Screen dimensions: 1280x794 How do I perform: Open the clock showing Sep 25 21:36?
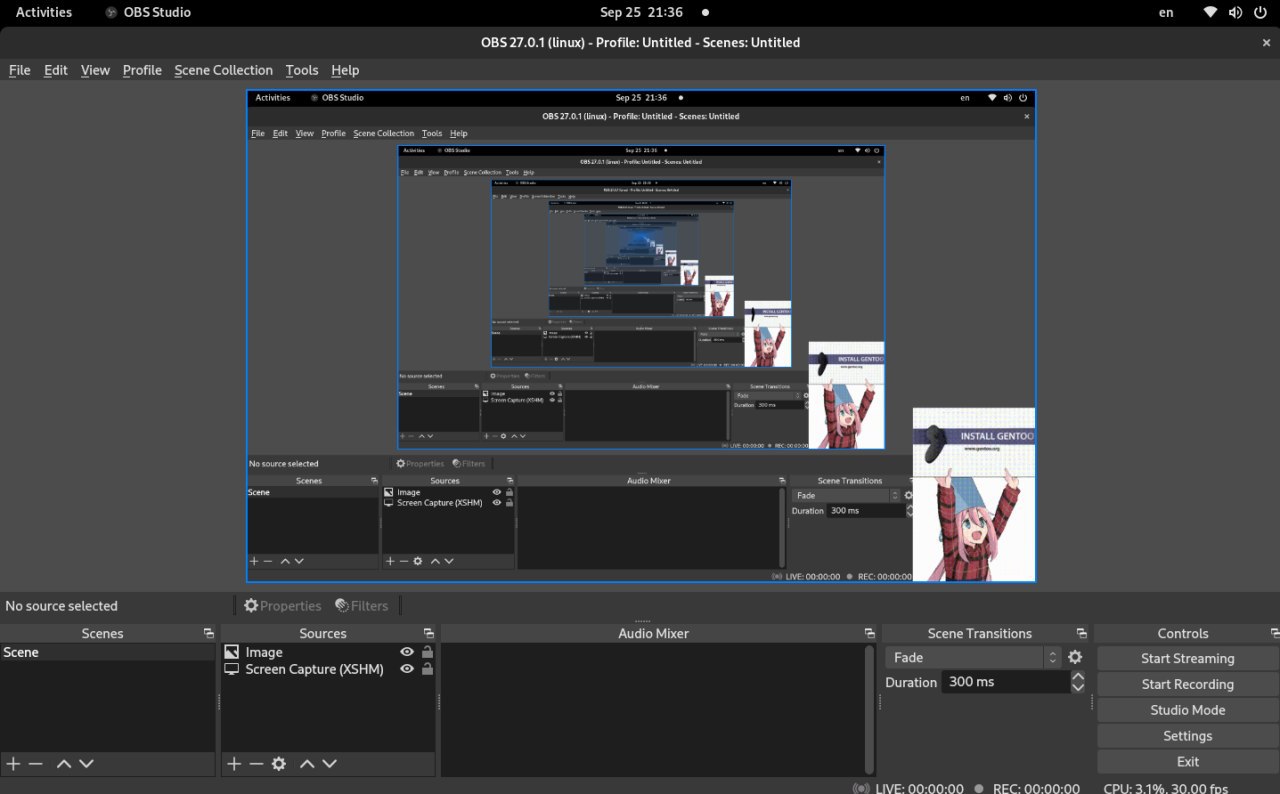[641, 12]
